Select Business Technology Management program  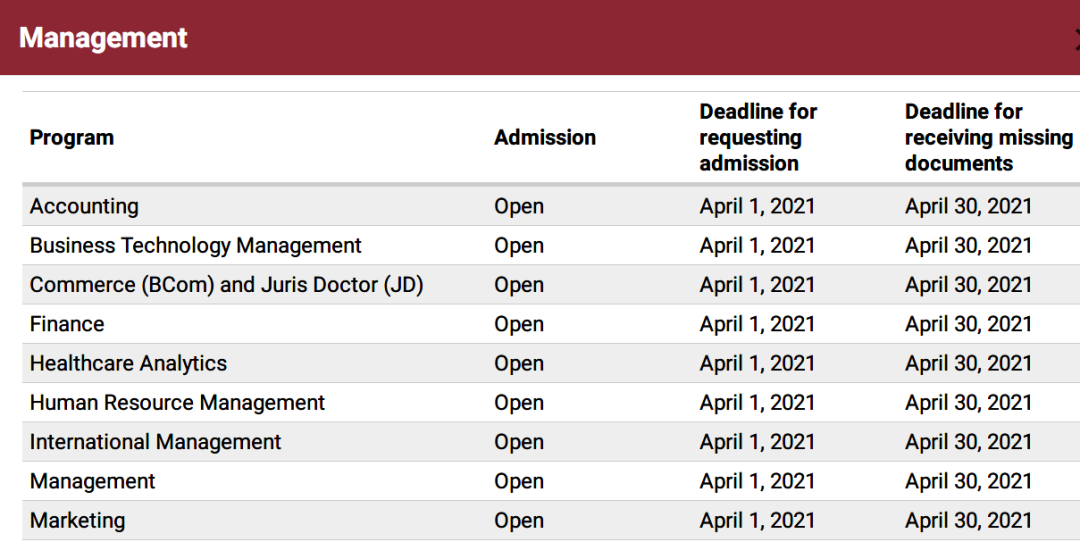196,246
